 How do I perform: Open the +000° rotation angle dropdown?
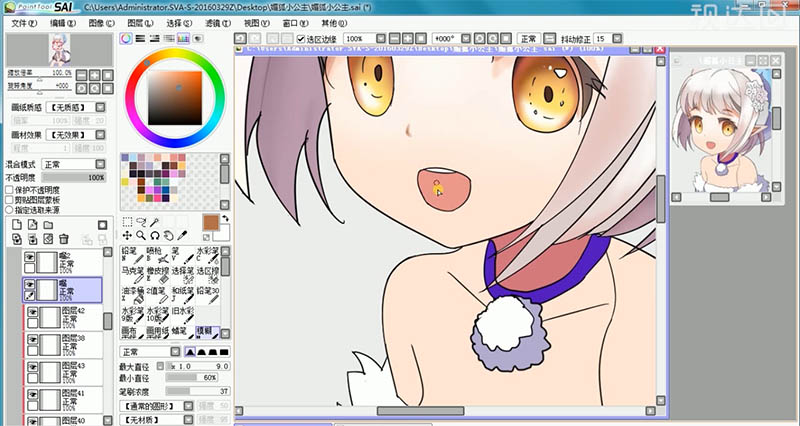[x=466, y=39]
